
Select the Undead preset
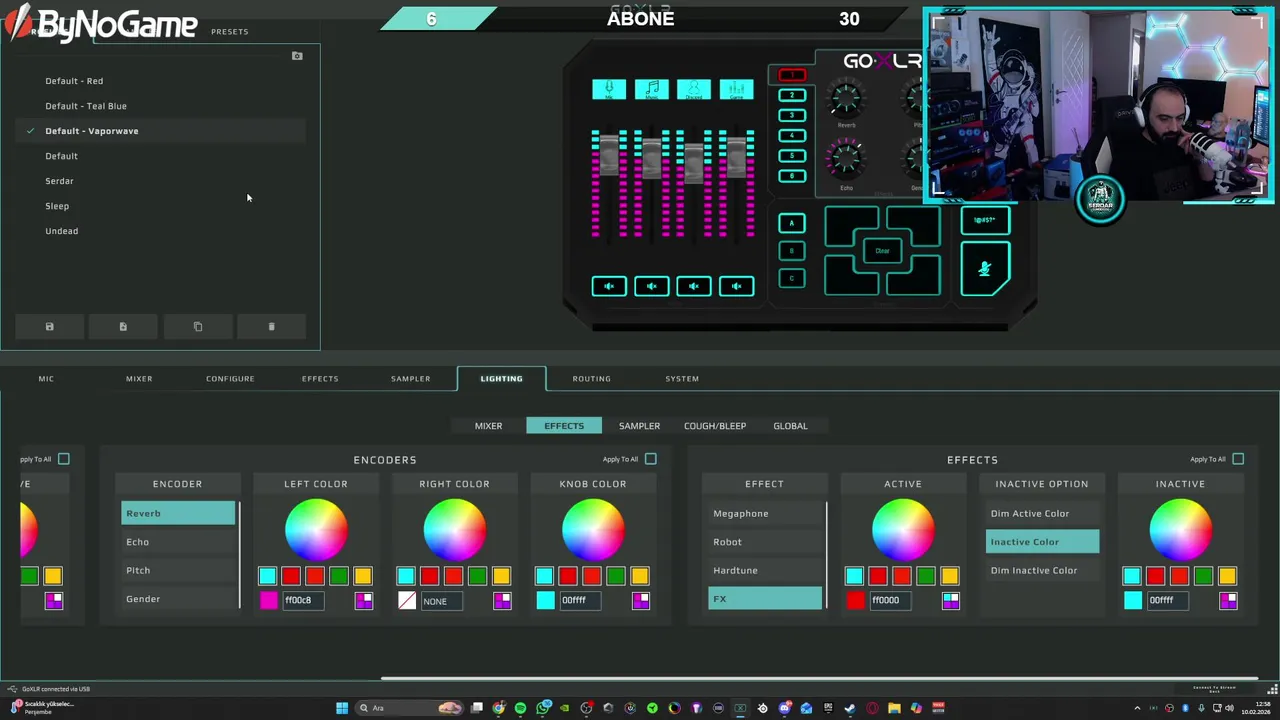[x=160, y=231]
